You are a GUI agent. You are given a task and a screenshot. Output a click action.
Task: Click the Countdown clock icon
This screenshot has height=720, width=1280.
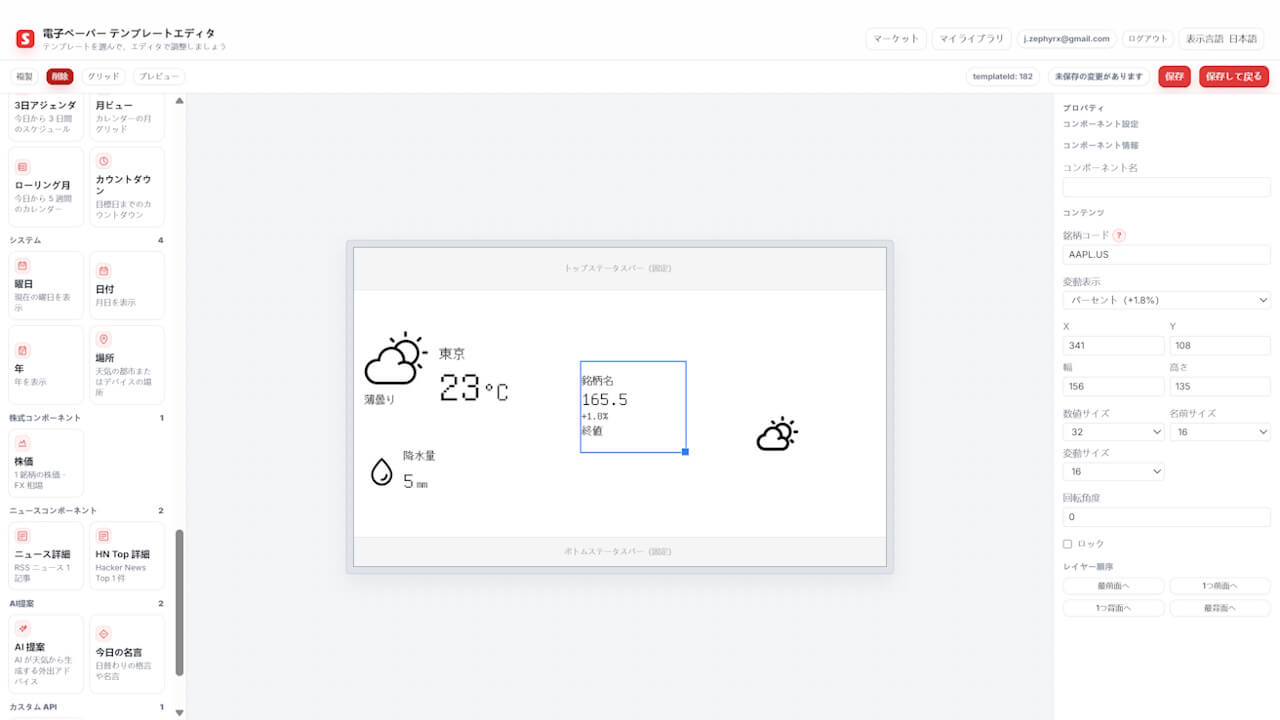[104, 161]
